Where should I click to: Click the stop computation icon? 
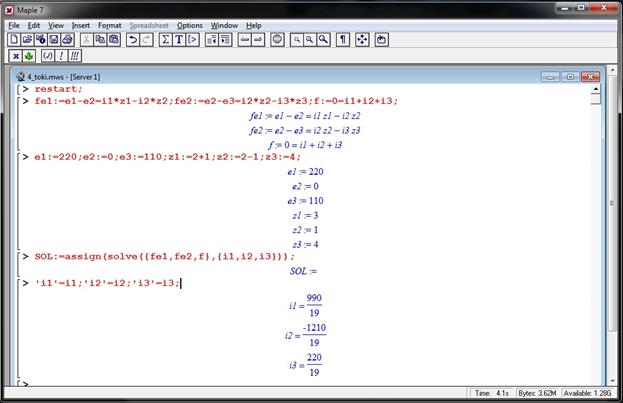(x=277, y=40)
